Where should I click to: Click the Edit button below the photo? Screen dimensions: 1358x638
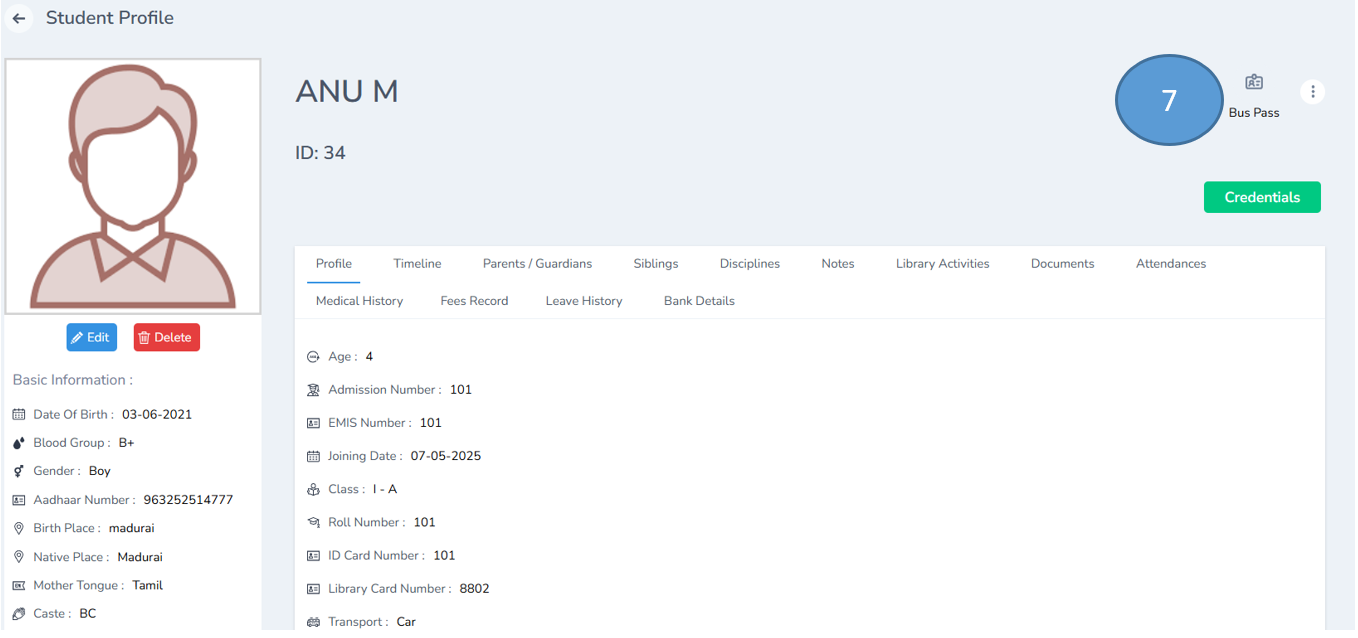point(91,337)
